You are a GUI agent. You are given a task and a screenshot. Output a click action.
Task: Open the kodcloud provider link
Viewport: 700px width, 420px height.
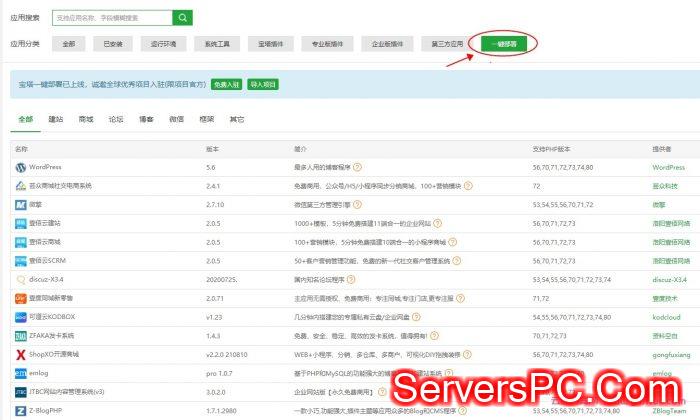pos(667,316)
